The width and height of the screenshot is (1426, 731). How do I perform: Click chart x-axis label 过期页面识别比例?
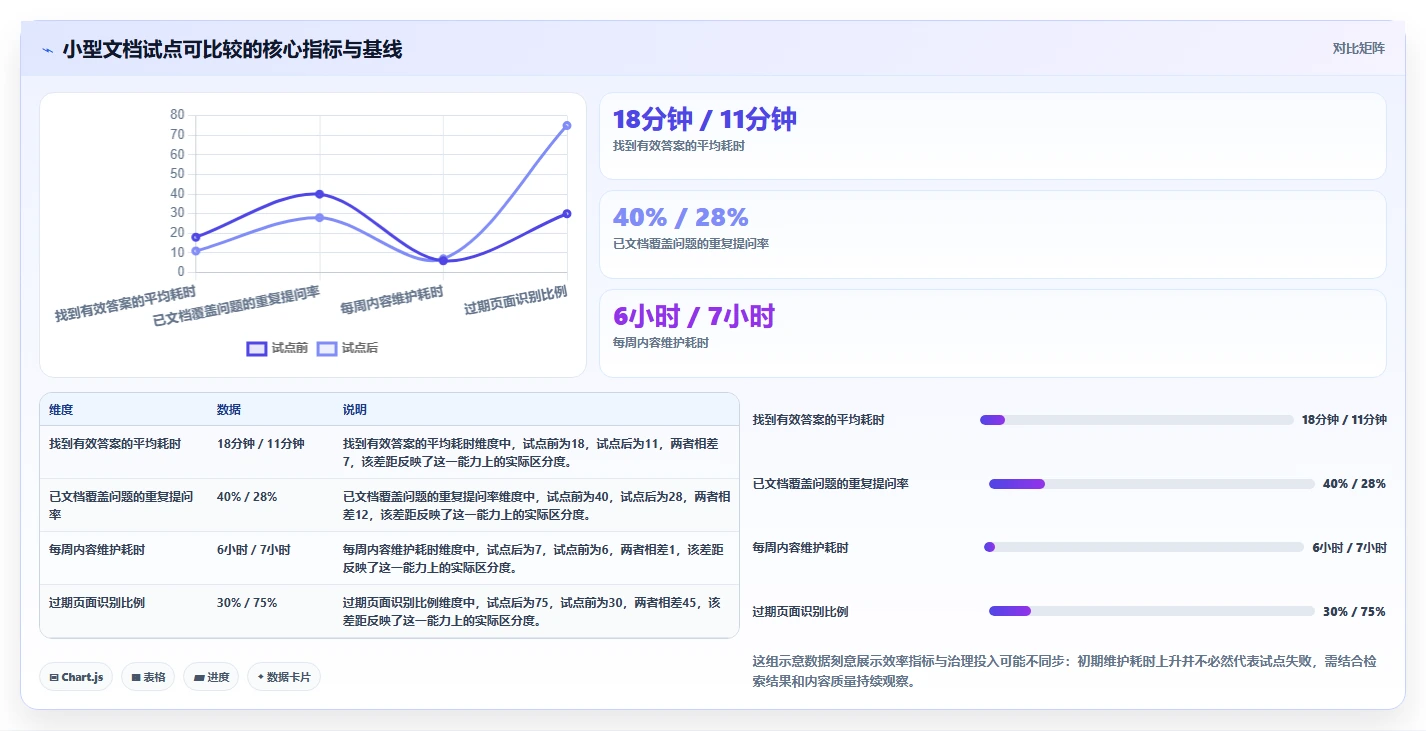click(516, 300)
